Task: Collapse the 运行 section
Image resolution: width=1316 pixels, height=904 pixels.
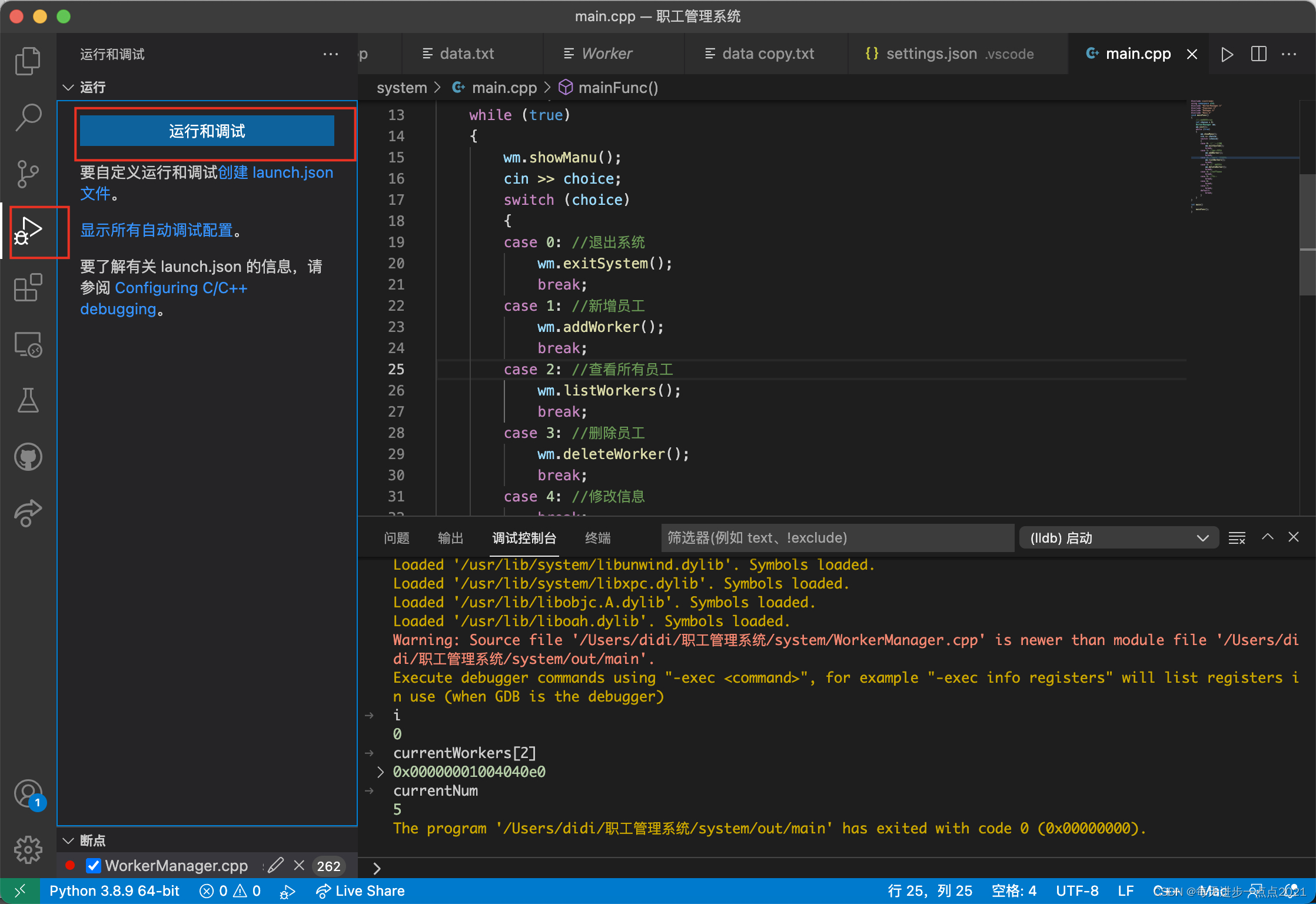Action: point(69,88)
